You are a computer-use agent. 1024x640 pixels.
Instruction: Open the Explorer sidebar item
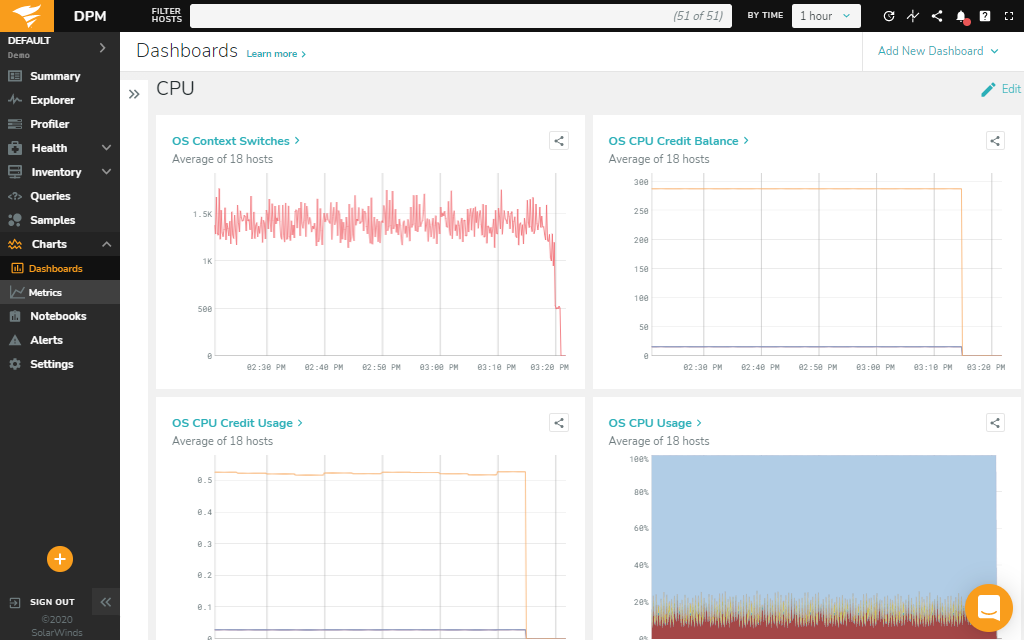(52, 100)
